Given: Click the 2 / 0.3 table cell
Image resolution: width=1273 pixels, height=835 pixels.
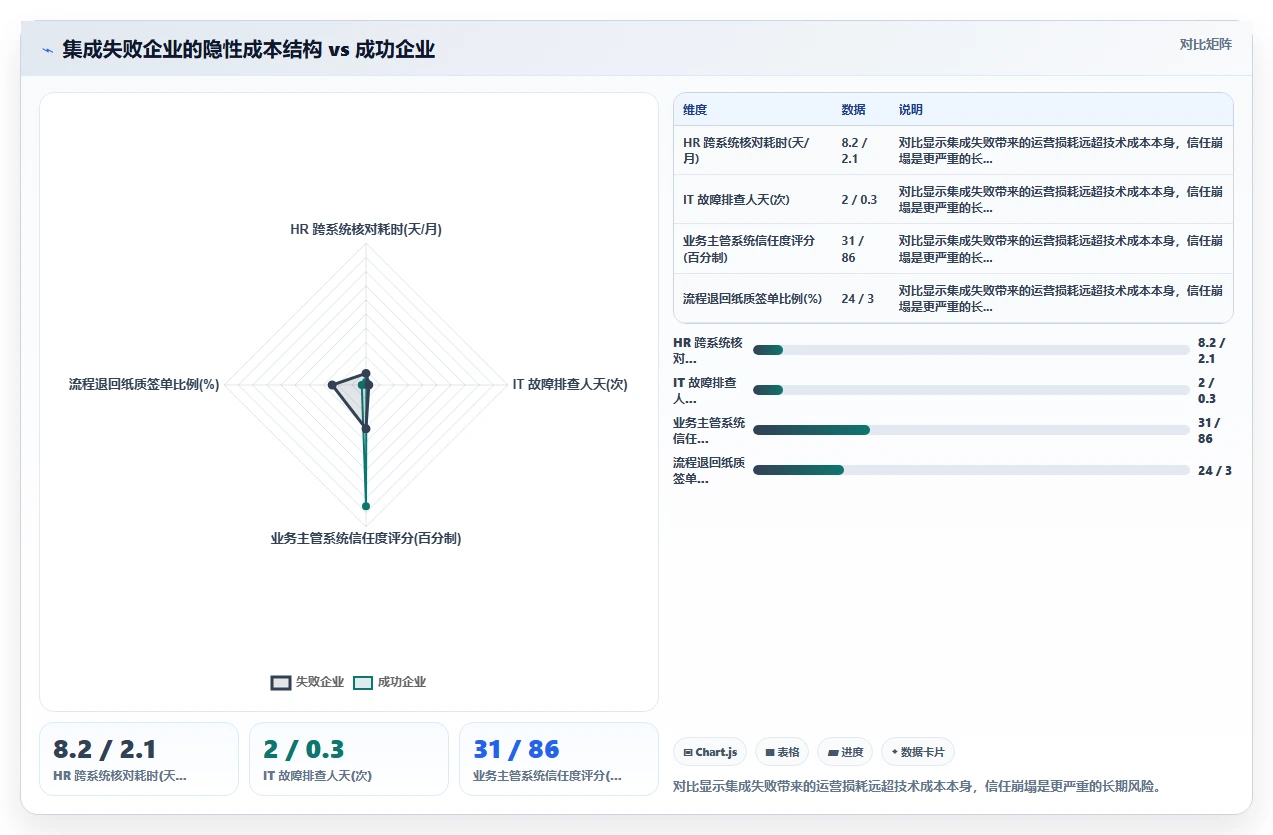Looking at the screenshot, I should [x=860, y=199].
